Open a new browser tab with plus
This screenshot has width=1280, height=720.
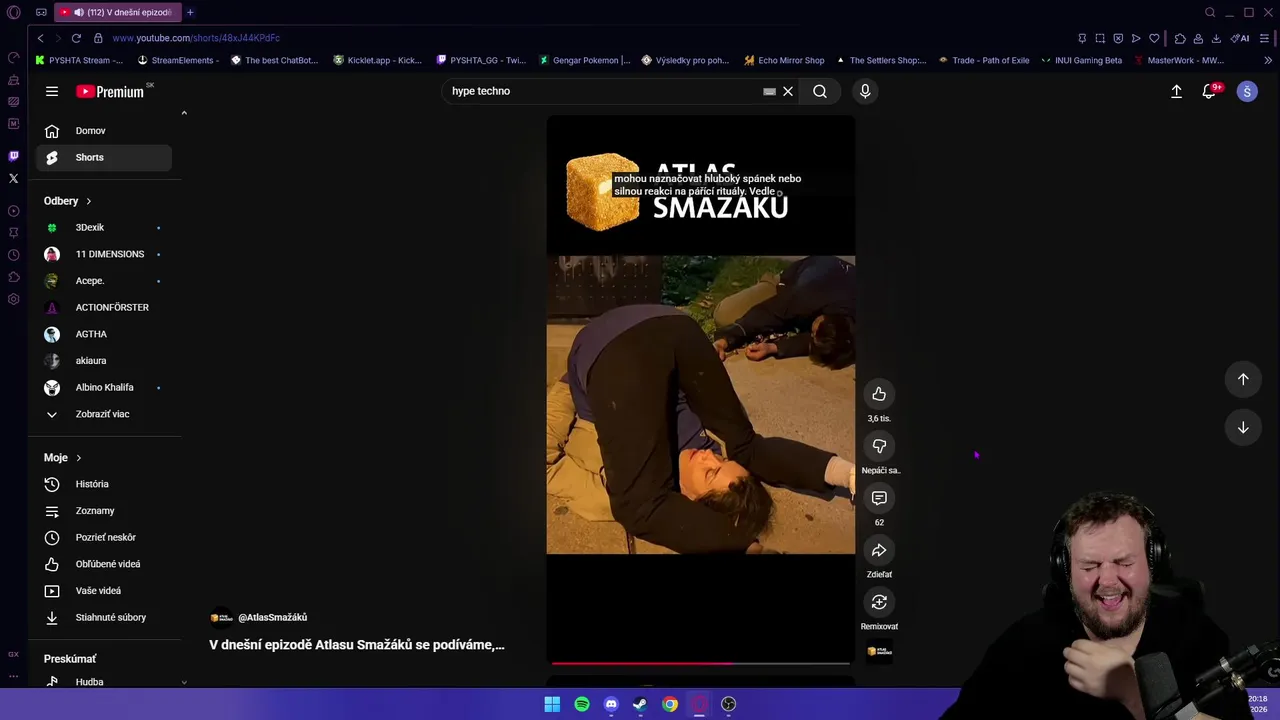click(x=190, y=12)
